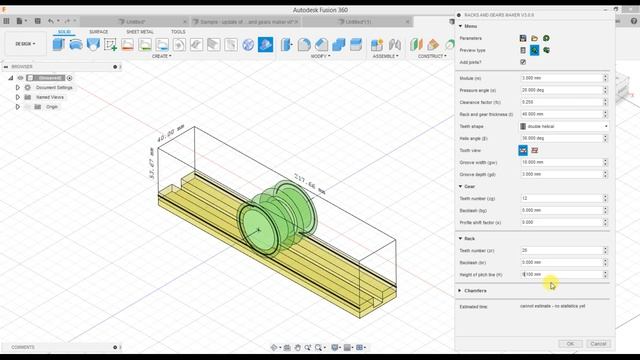Click the Helix angle stepper arrows
Viewport: 640px width, 360px height.
click(605, 138)
